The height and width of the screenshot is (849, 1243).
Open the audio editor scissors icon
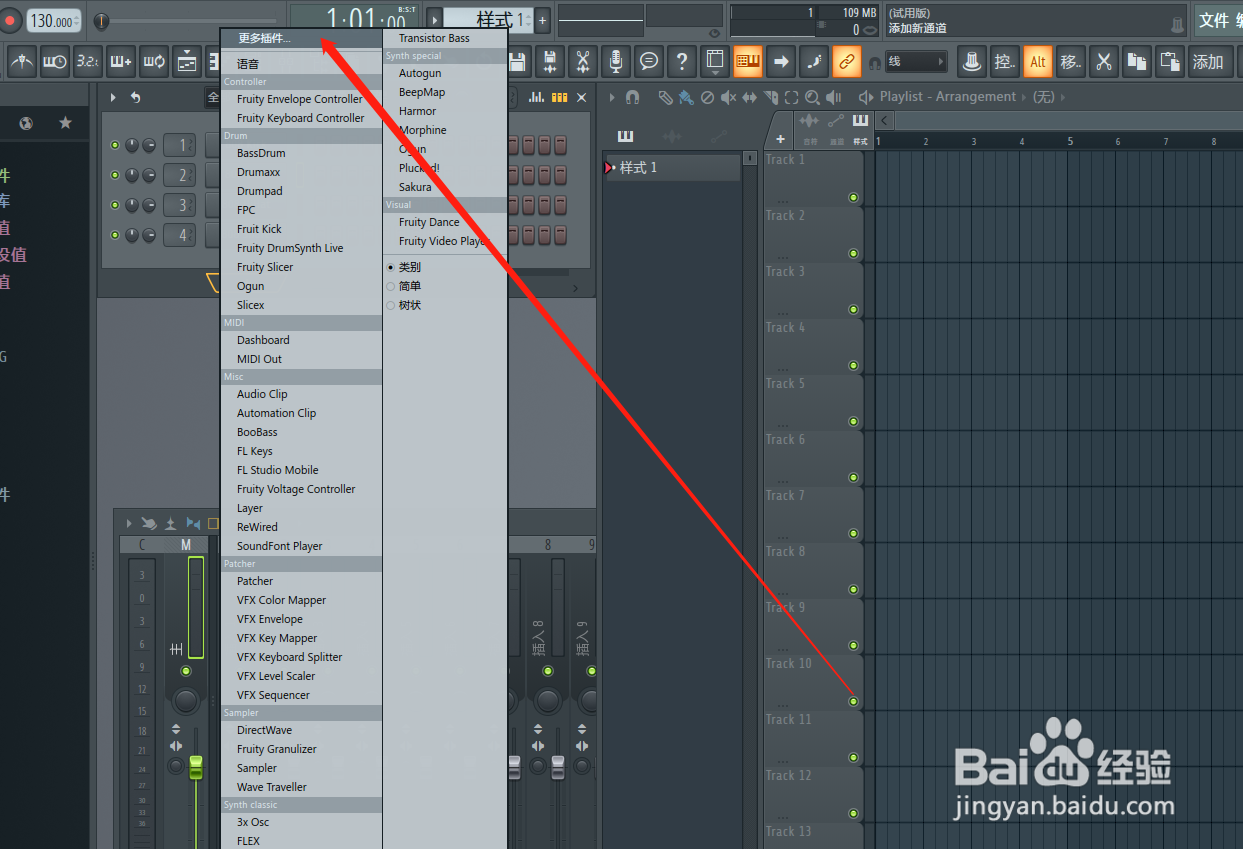point(582,62)
